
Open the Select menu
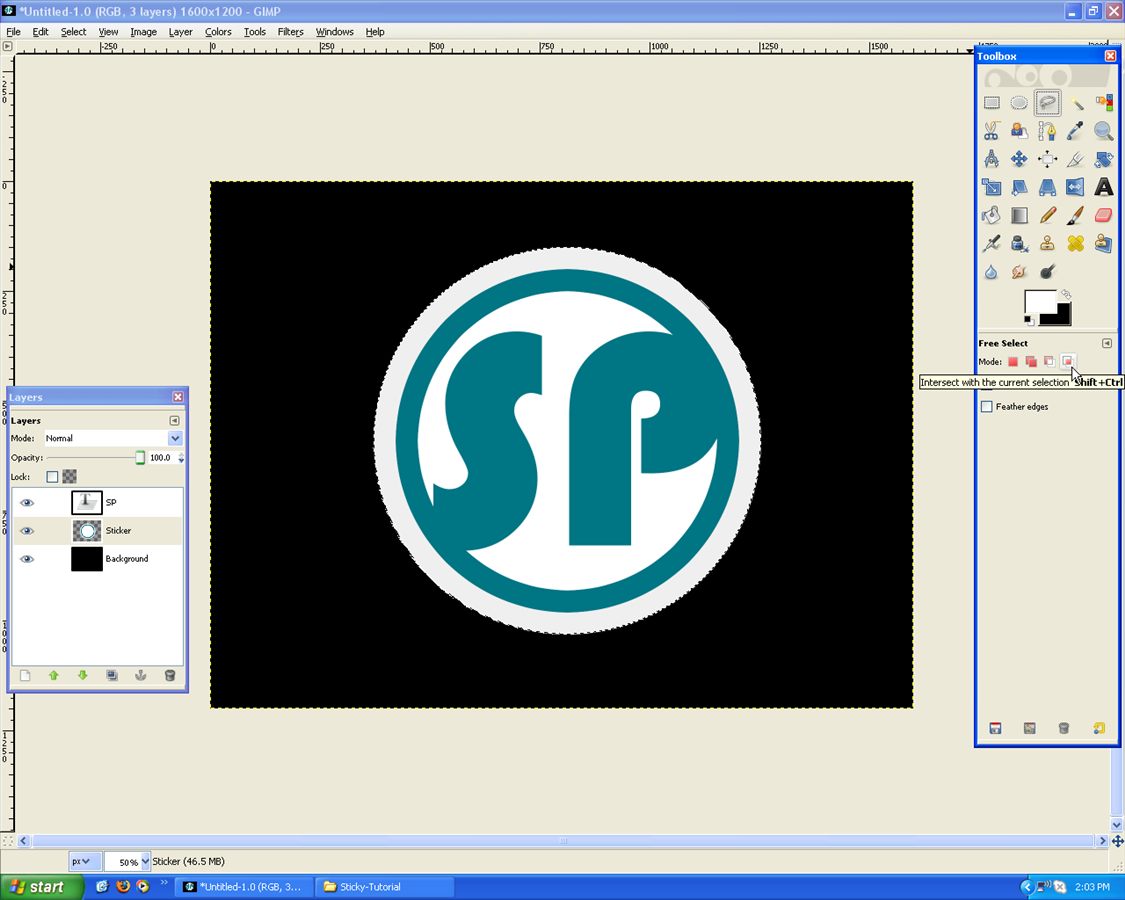click(73, 32)
